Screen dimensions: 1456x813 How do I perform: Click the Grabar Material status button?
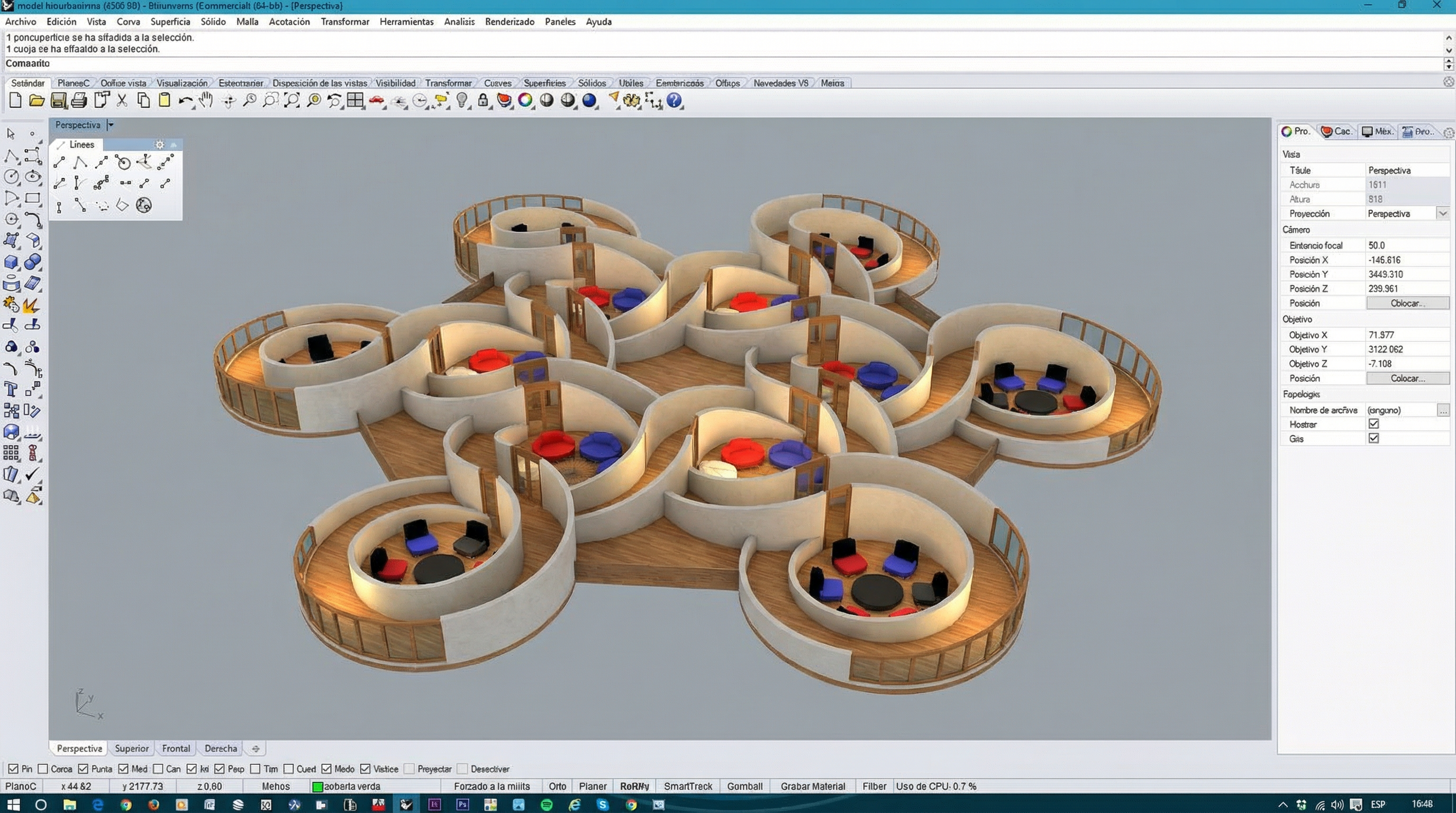click(x=812, y=786)
